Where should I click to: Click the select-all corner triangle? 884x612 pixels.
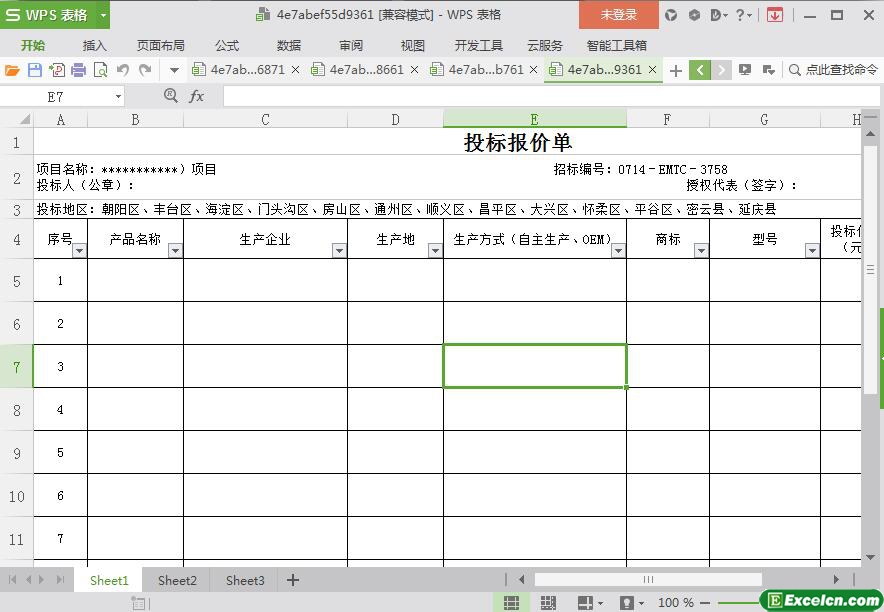[x=24, y=119]
